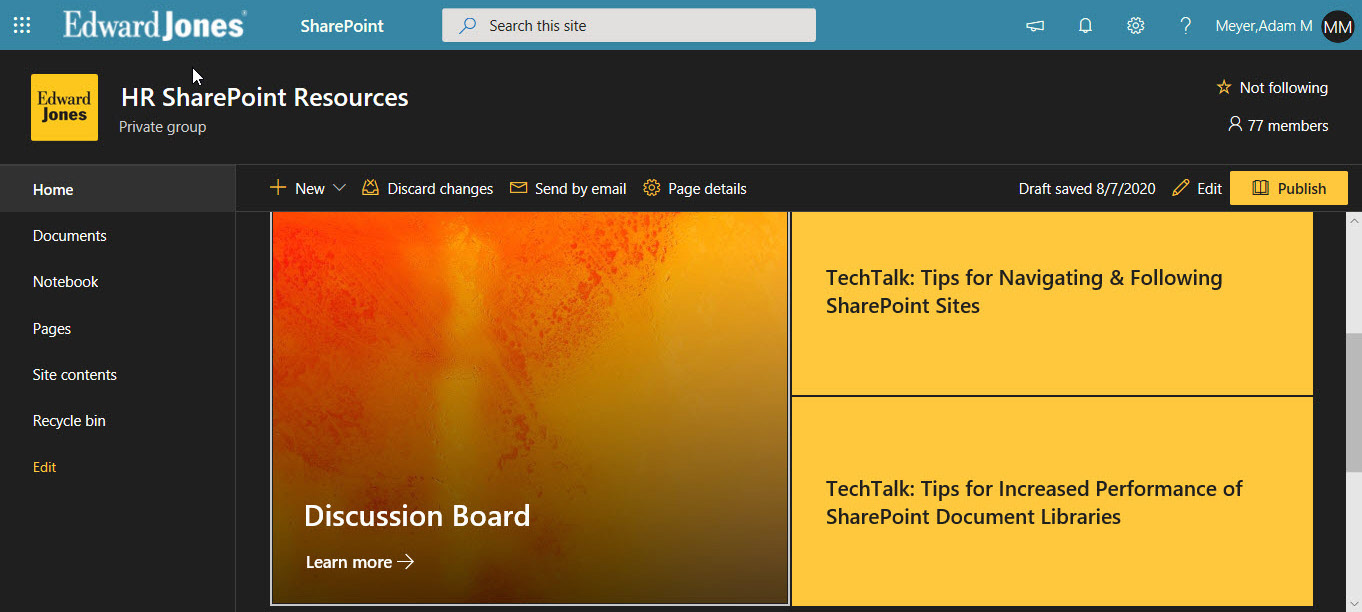The image size is (1362, 612).
Task: Click Draft saved 8/7/2020 status
Action: 1087,188
